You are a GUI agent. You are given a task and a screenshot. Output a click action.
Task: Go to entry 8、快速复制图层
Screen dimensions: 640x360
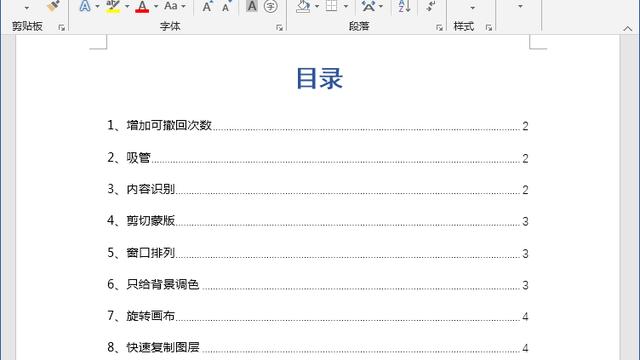click(153, 347)
